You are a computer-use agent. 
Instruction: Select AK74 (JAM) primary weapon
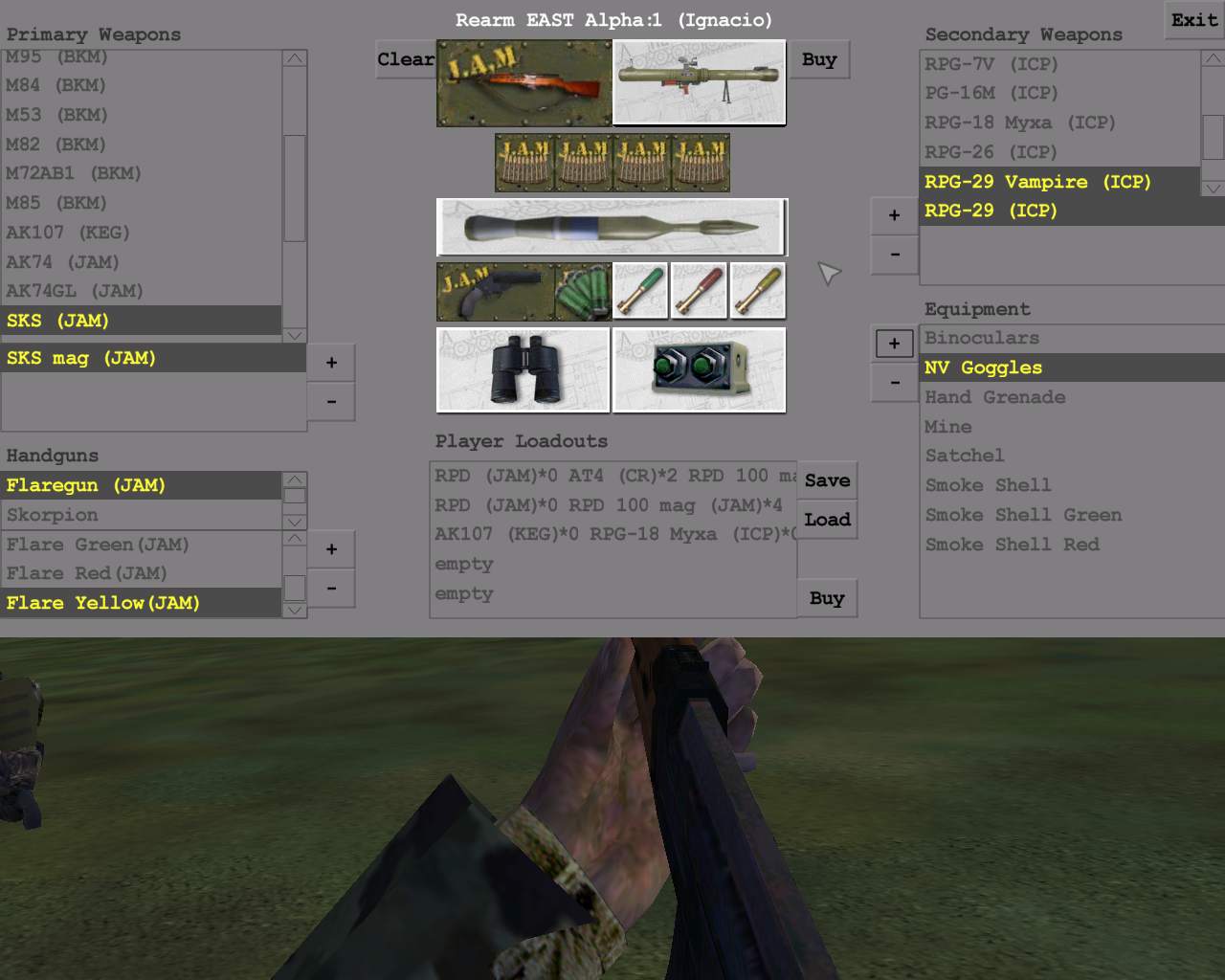pyautogui.click(x=142, y=262)
